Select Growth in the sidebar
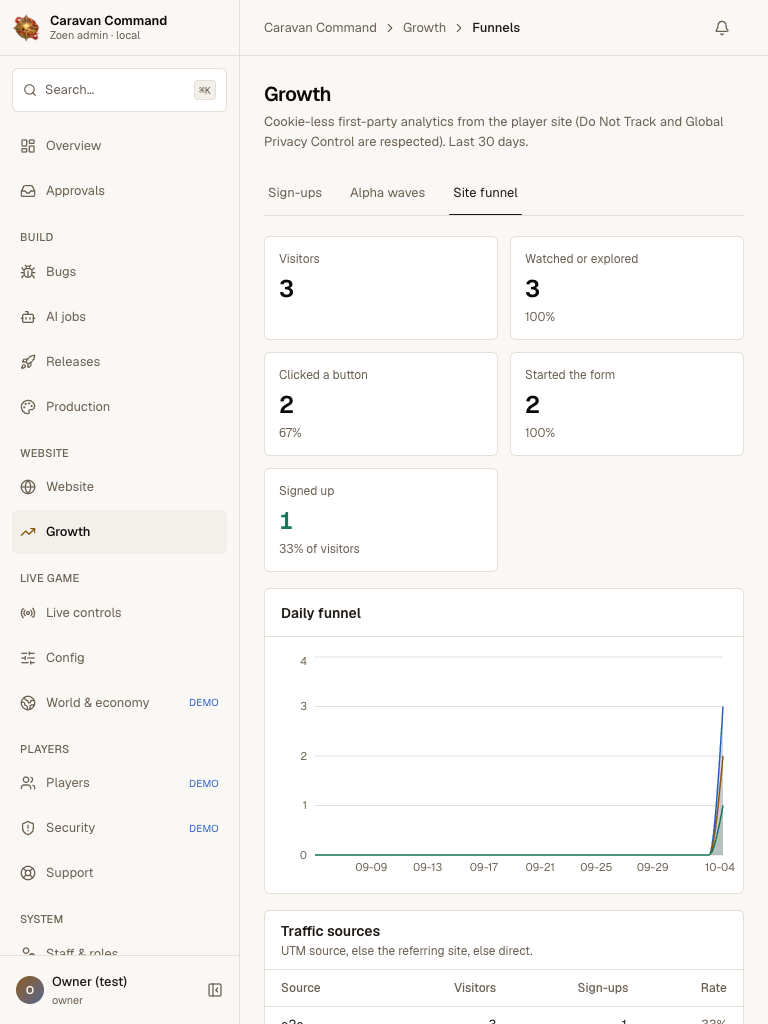768x1024 pixels. coord(120,532)
